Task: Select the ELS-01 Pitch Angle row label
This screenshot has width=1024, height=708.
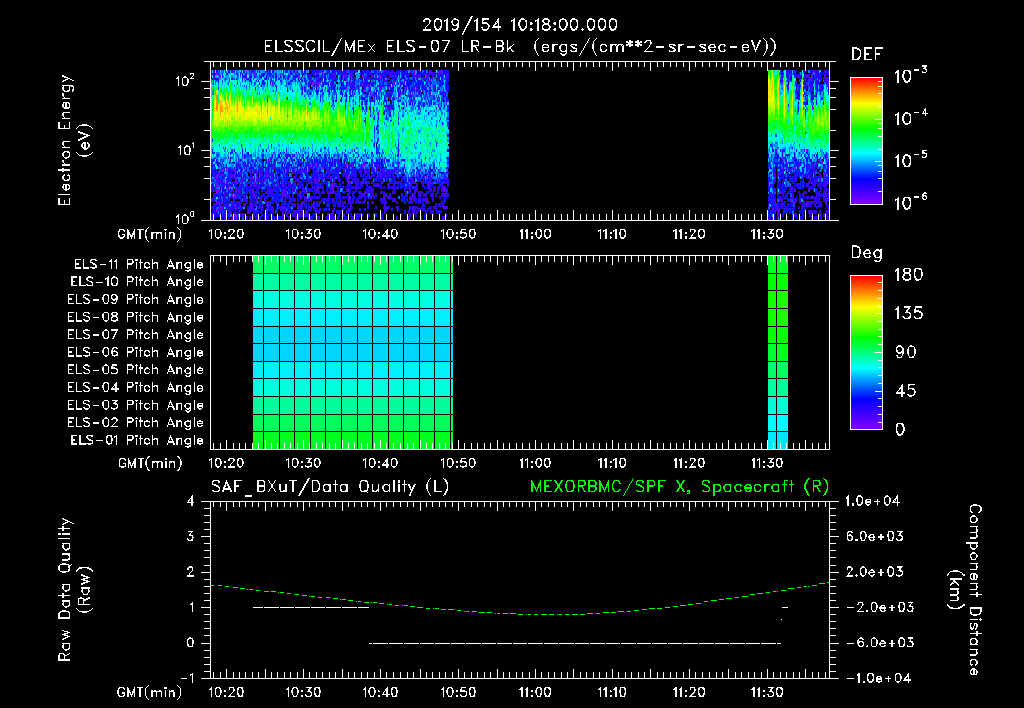Action: (137, 440)
